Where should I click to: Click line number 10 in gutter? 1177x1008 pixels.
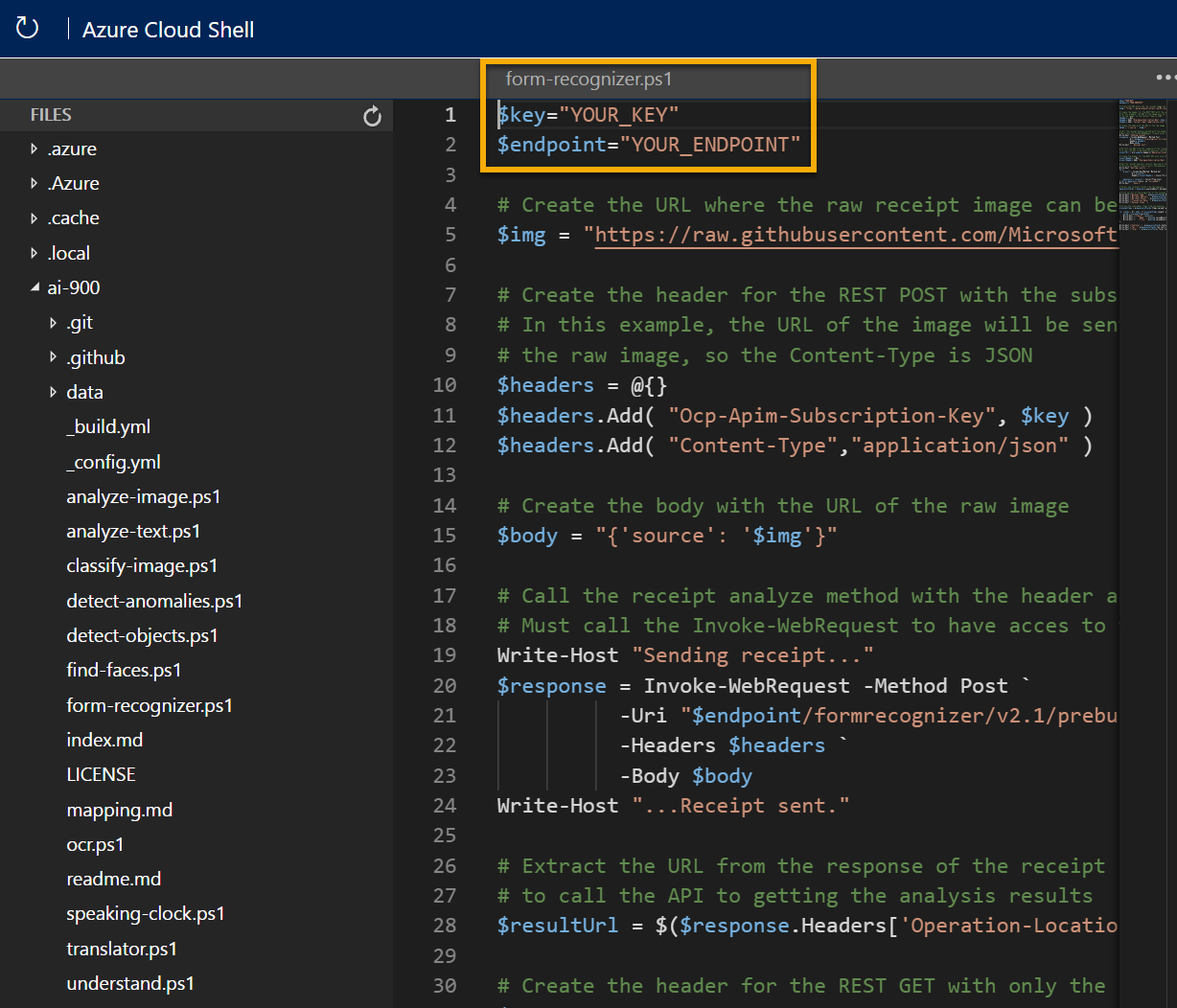point(445,385)
